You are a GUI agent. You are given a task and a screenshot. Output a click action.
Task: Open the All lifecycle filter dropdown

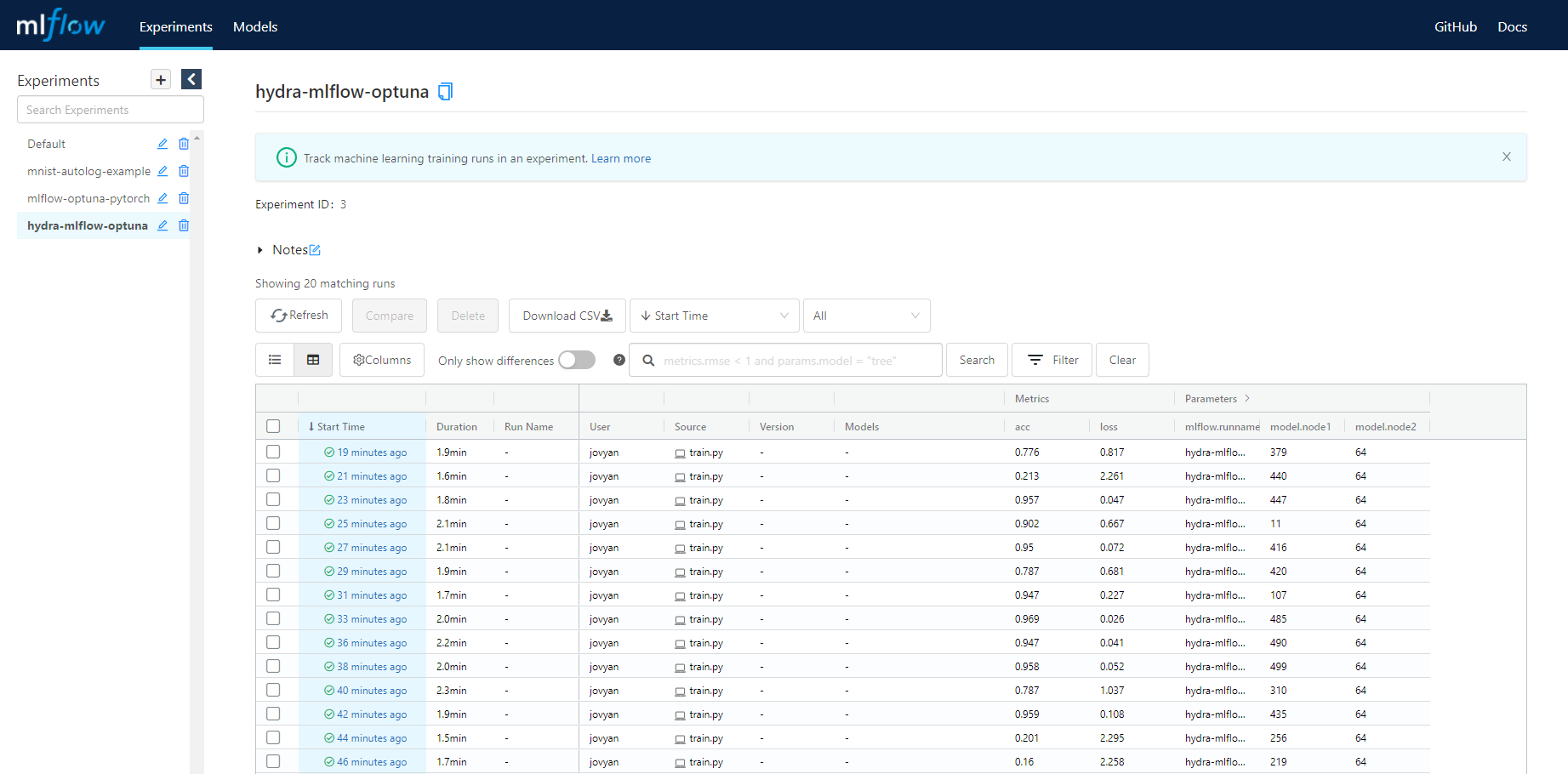pyautogui.click(x=866, y=316)
